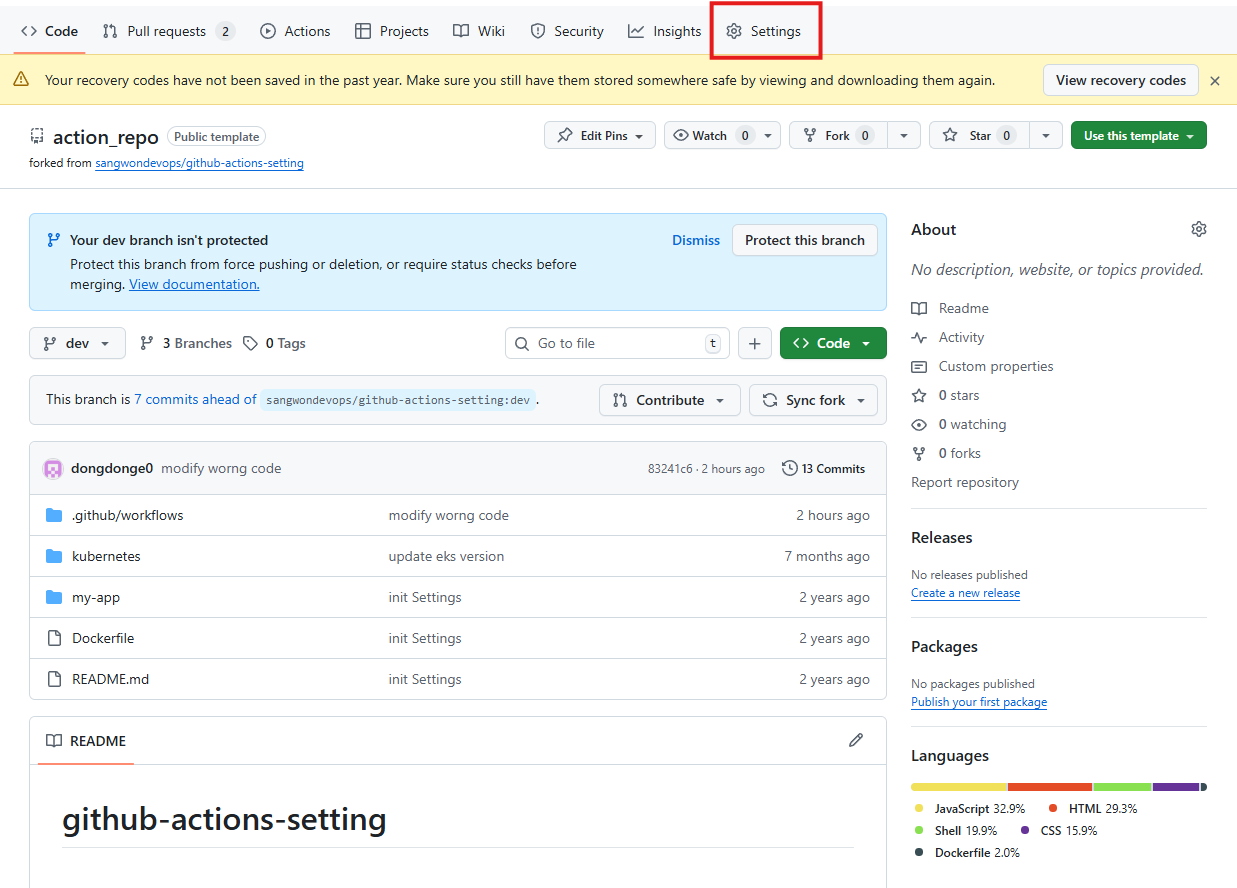Open the green Code dropdown
The height and width of the screenshot is (888, 1237).
pos(833,343)
